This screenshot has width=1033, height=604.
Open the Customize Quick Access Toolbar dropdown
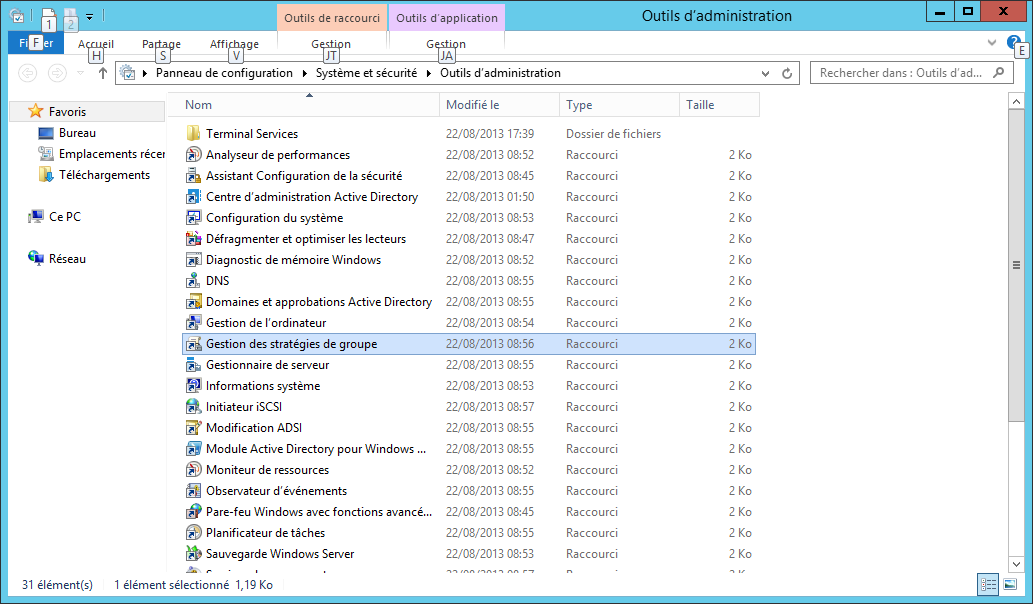coord(90,16)
